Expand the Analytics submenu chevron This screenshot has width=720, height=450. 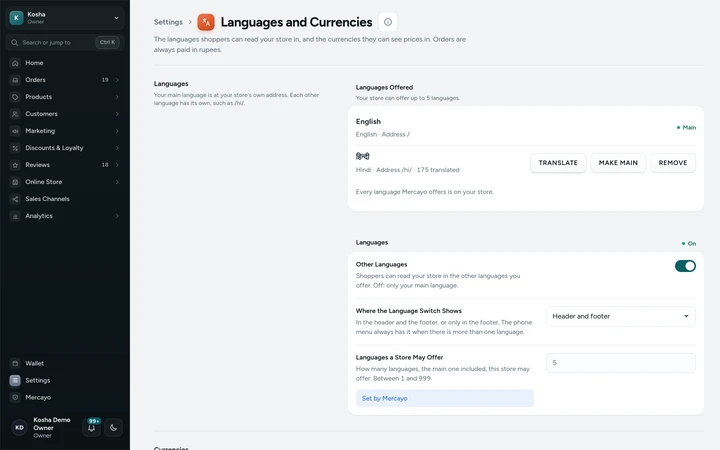click(x=117, y=216)
